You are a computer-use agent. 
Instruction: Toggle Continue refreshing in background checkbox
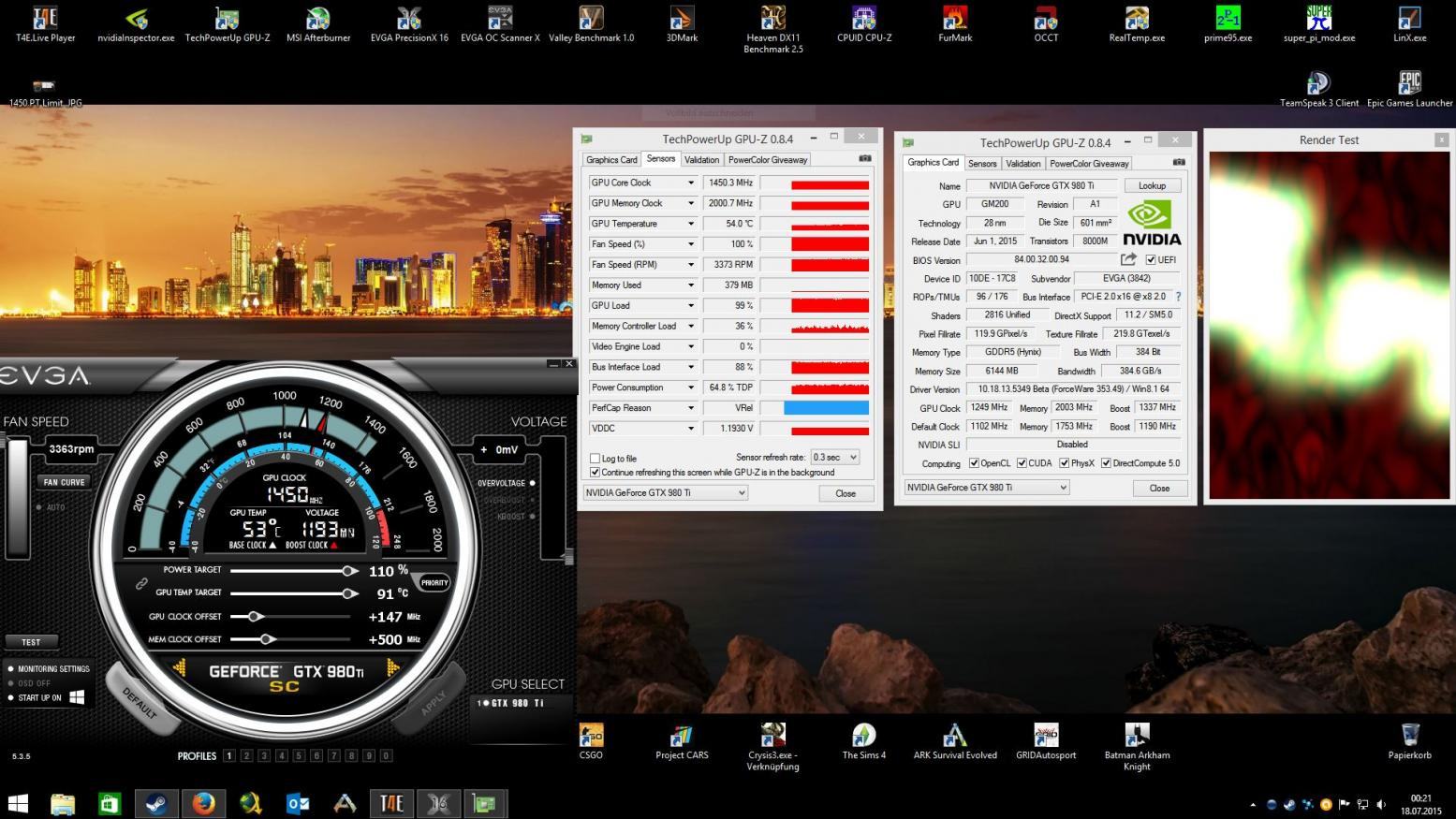595,472
